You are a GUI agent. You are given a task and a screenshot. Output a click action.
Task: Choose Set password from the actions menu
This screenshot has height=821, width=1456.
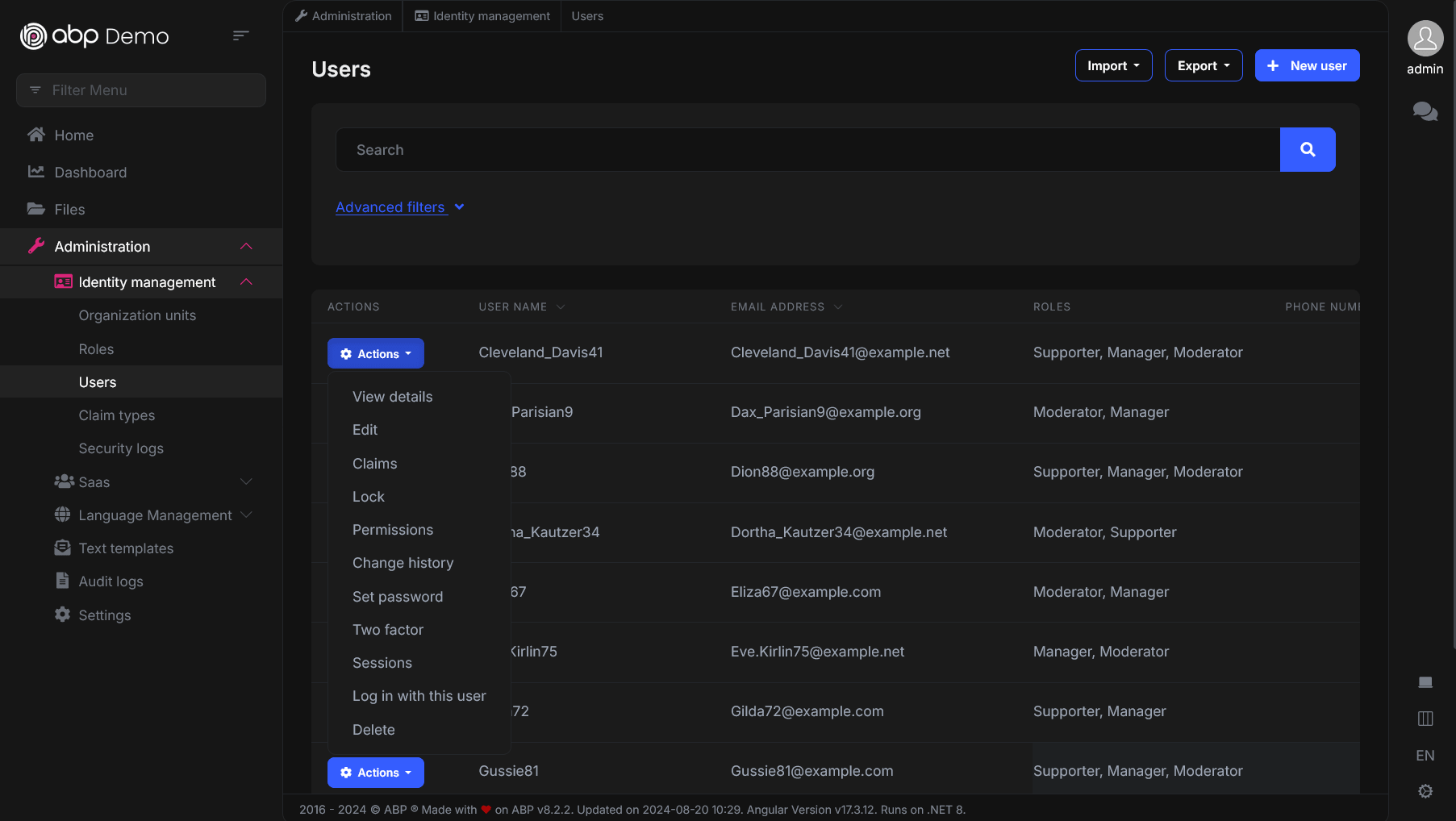tap(398, 597)
